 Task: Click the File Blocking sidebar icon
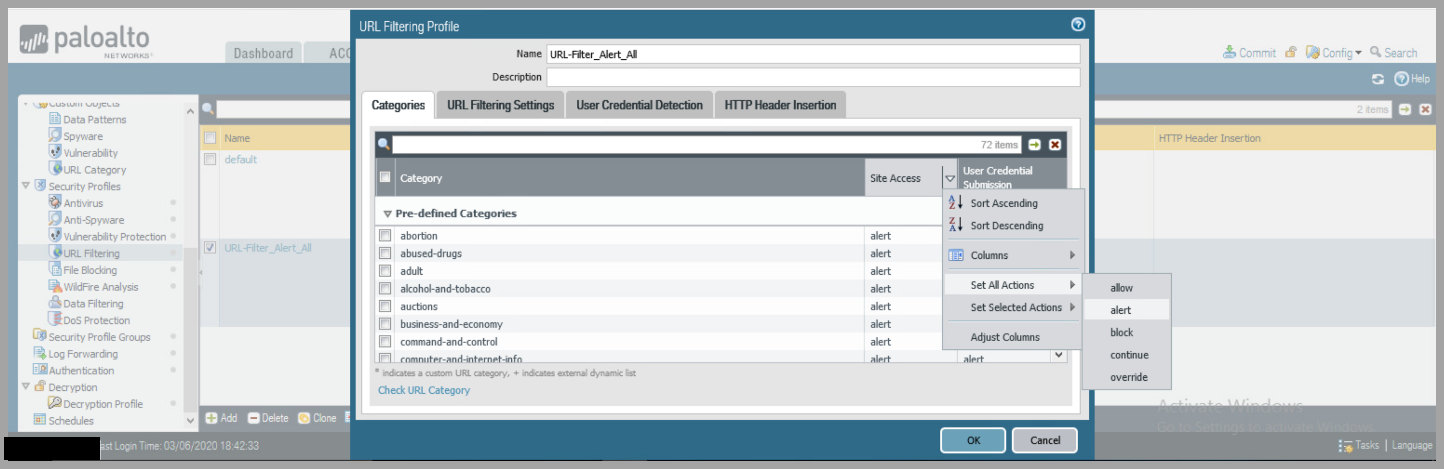pos(56,270)
